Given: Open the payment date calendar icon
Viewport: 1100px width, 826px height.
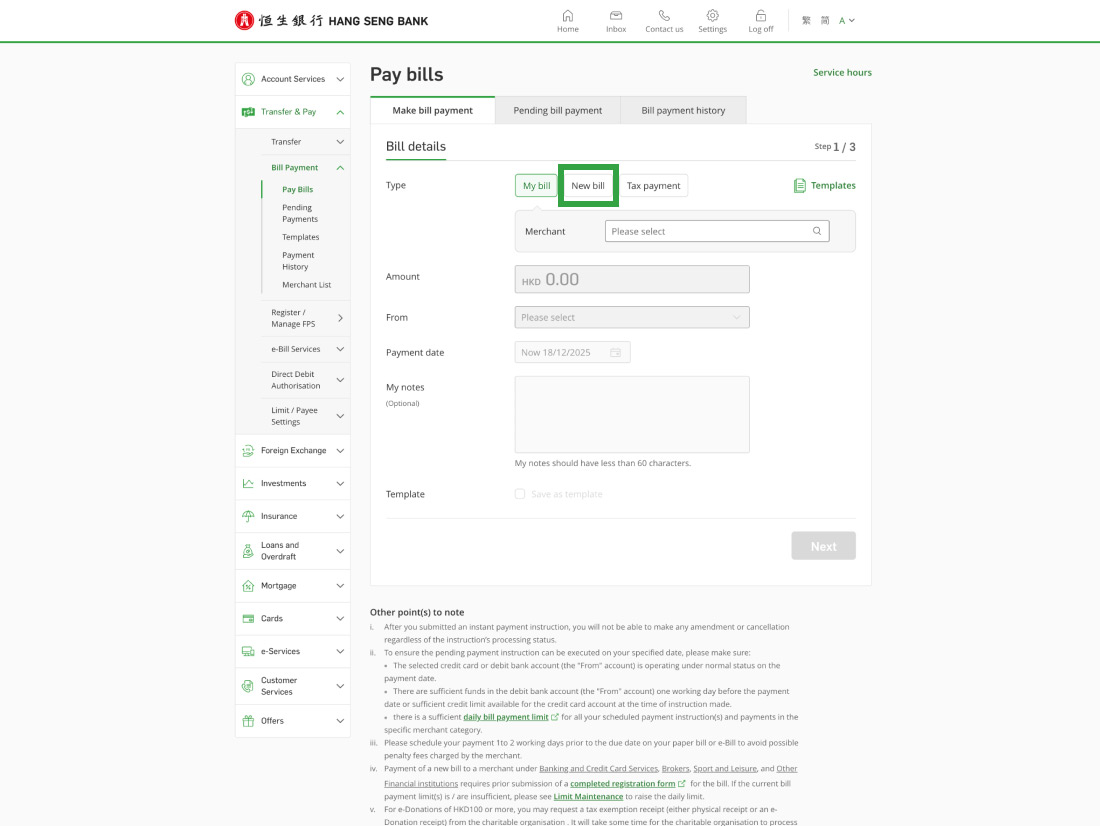Looking at the screenshot, I should point(615,353).
